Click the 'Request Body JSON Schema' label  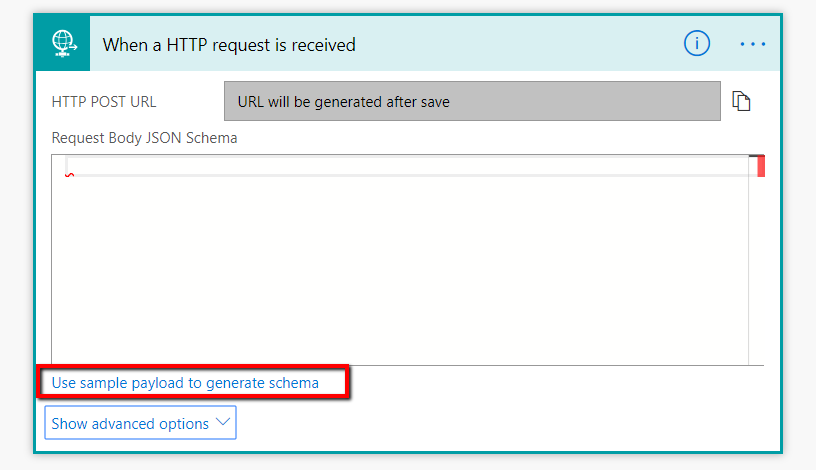pos(145,138)
